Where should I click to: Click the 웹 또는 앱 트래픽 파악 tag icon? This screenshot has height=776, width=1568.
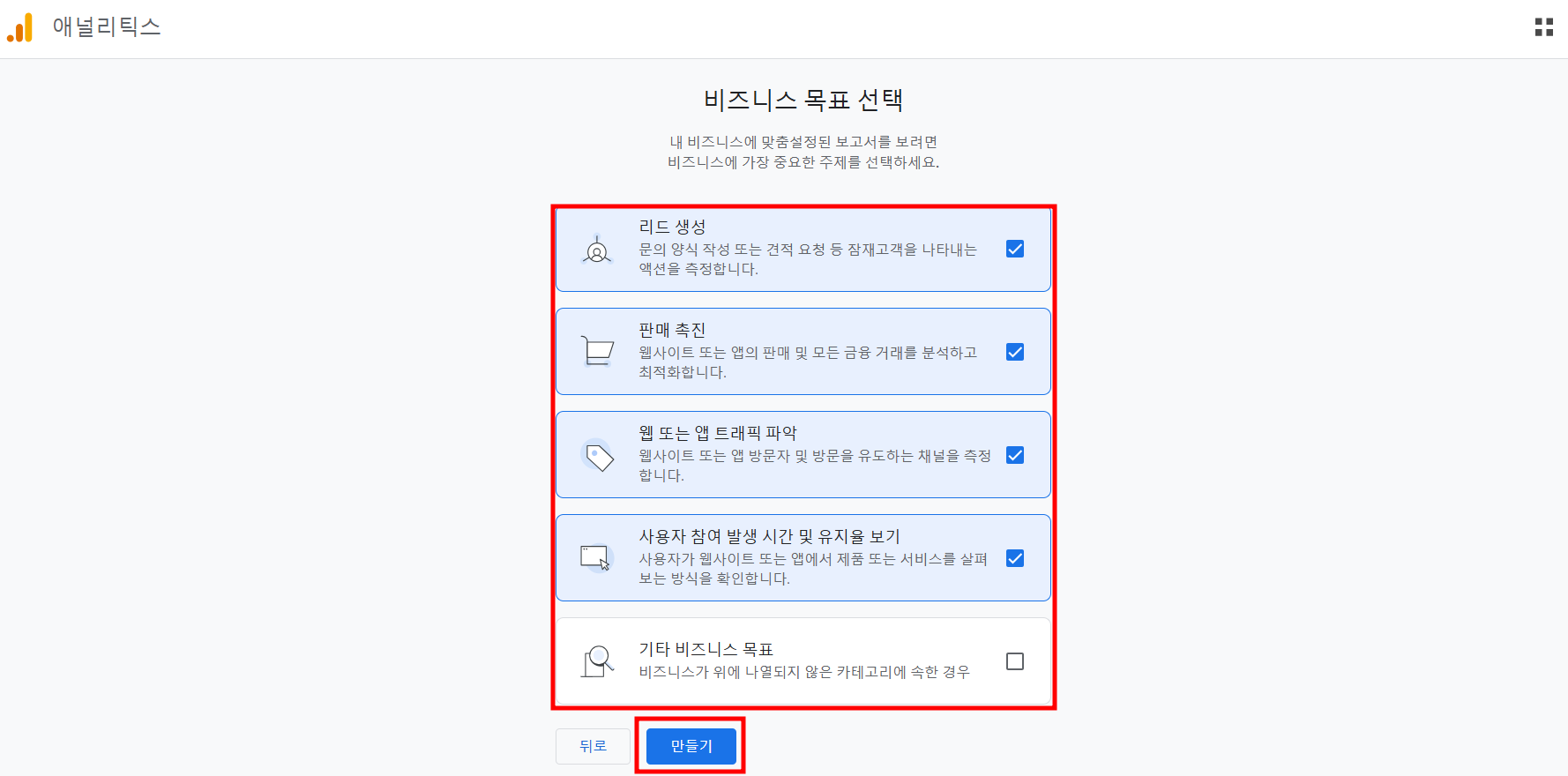click(x=599, y=456)
